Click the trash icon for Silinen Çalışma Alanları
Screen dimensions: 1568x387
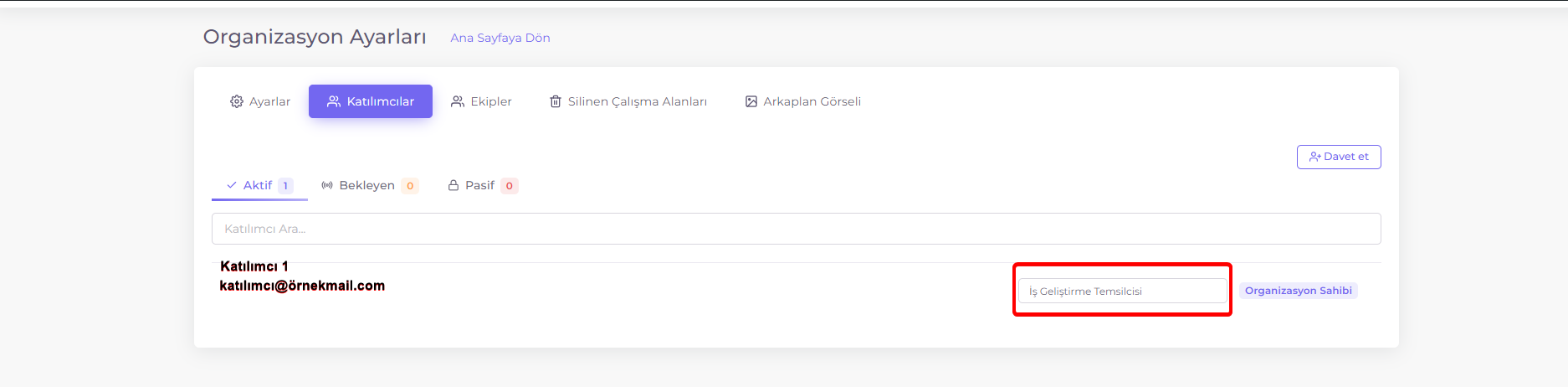(x=556, y=101)
